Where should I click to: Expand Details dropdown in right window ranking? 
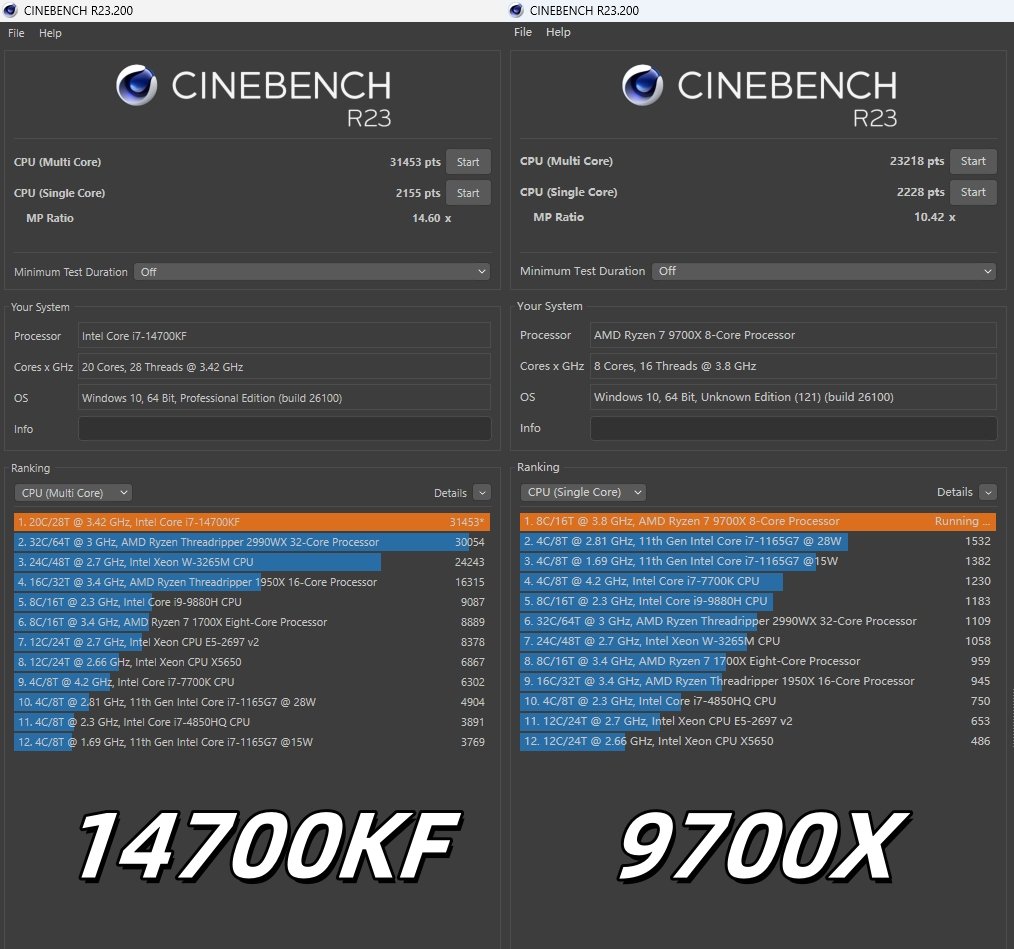pyautogui.click(x=987, y=492)
